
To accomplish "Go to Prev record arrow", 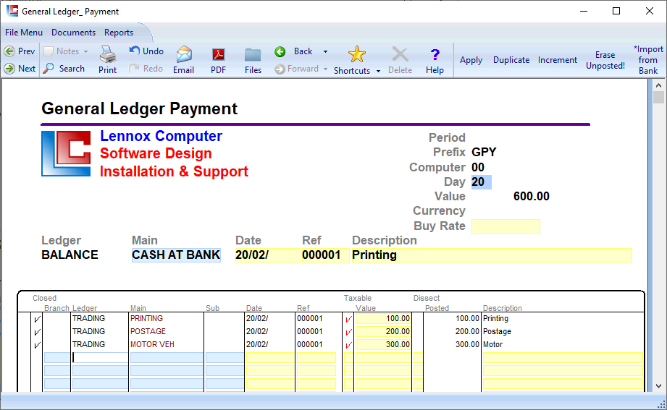I will pyautogui.click(x=9, y=51).
